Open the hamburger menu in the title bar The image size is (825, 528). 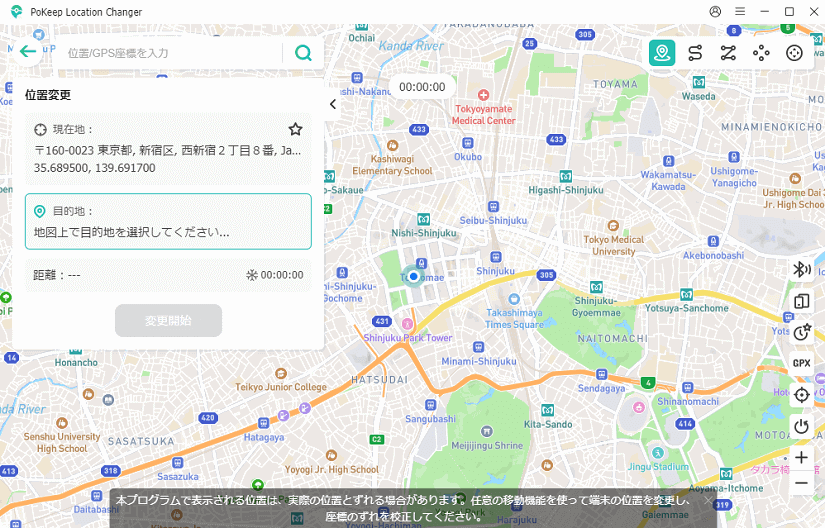point(740,12)
